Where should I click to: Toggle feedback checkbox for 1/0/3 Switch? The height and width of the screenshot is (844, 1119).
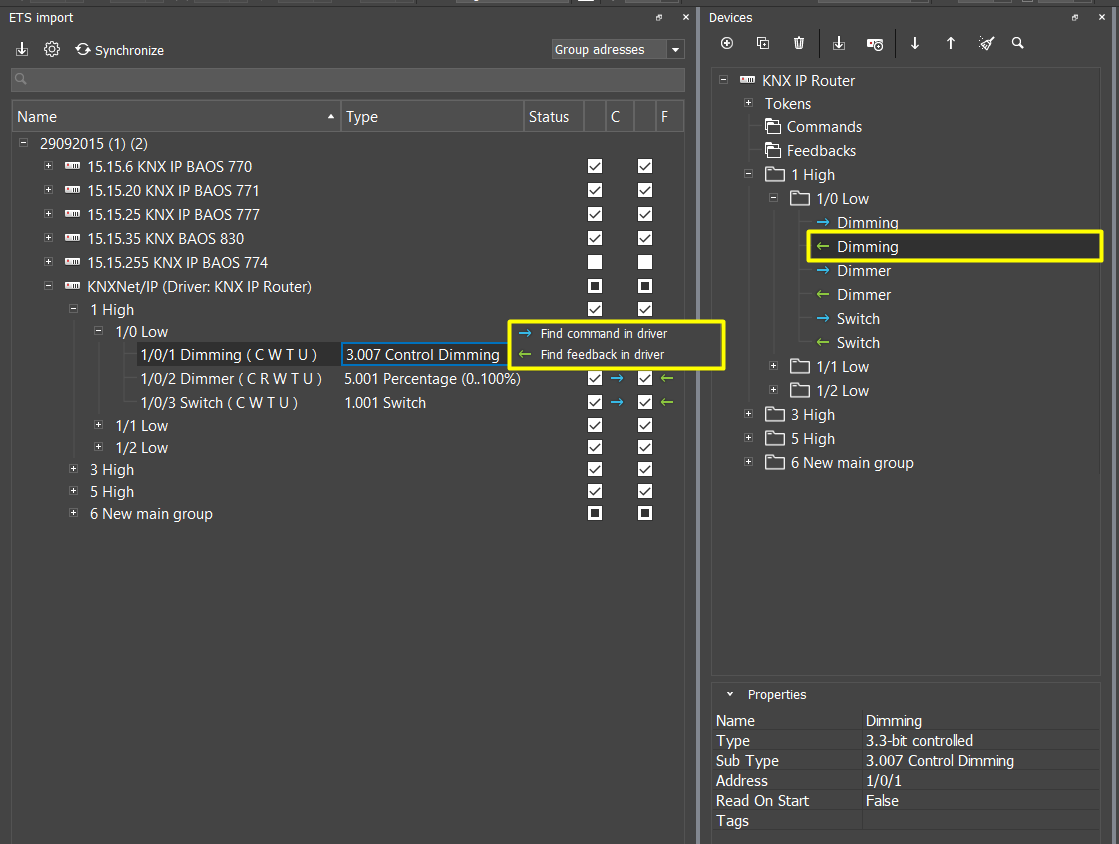click(x=645, y=402)
